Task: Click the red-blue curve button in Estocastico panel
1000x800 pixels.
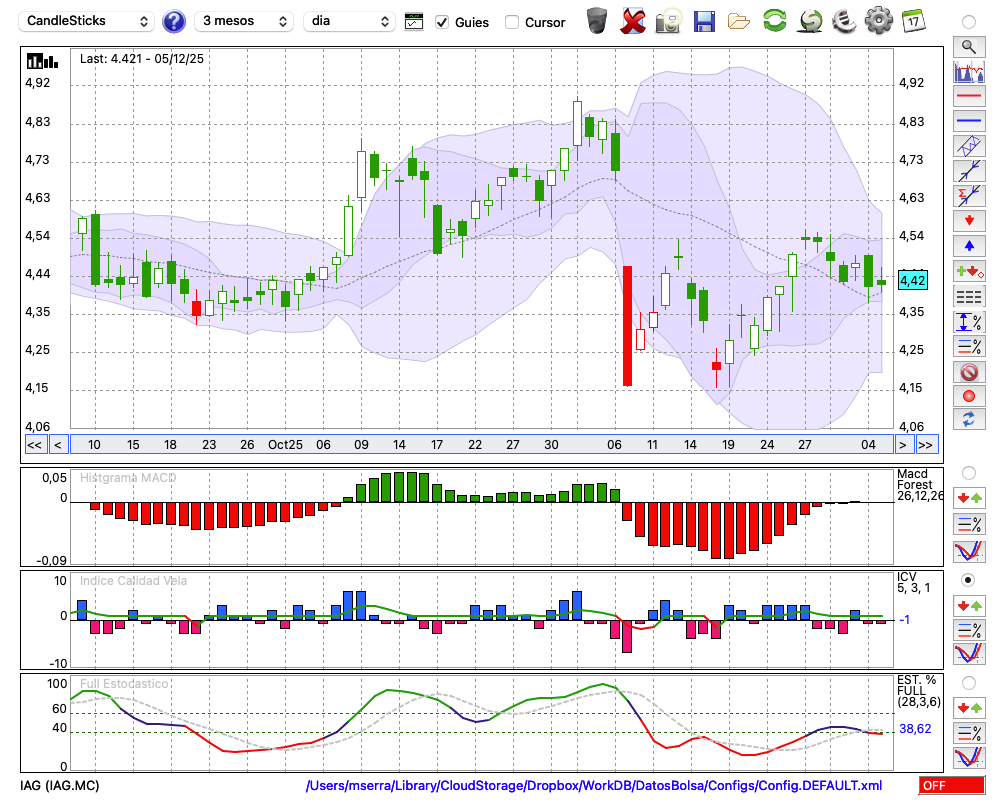Action: (x=969, y=757)
